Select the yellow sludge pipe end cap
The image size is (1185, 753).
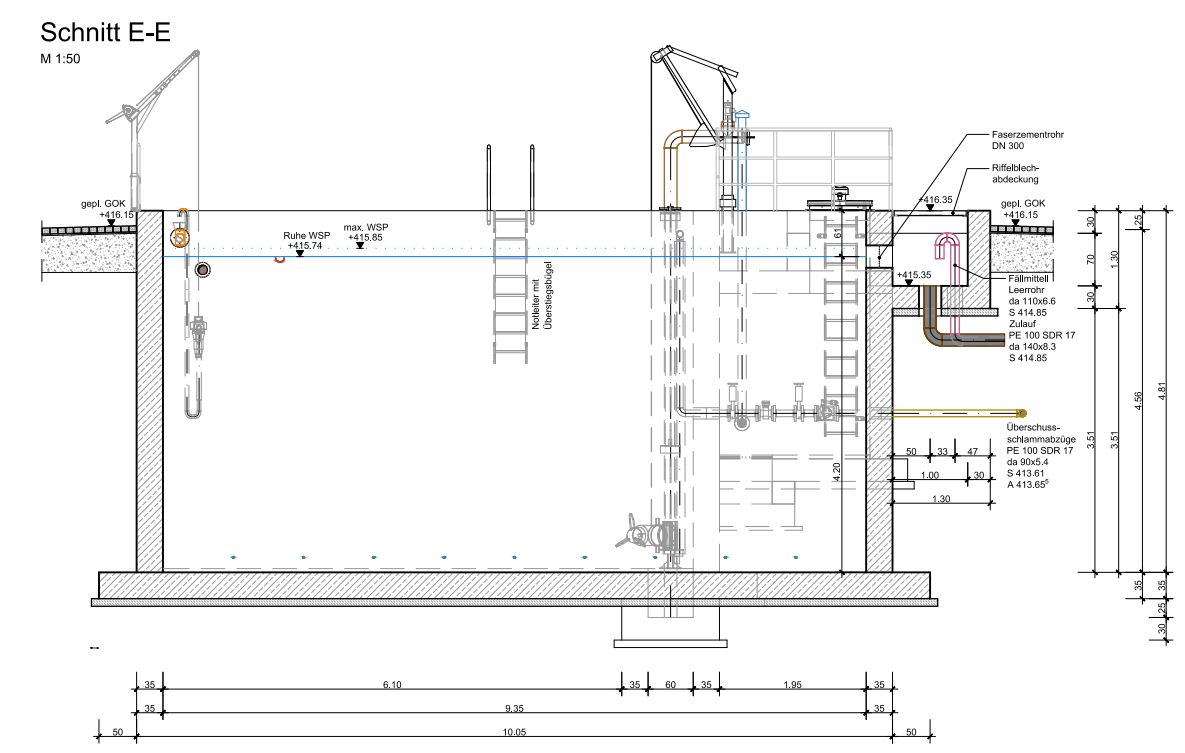click(1021, 413)
